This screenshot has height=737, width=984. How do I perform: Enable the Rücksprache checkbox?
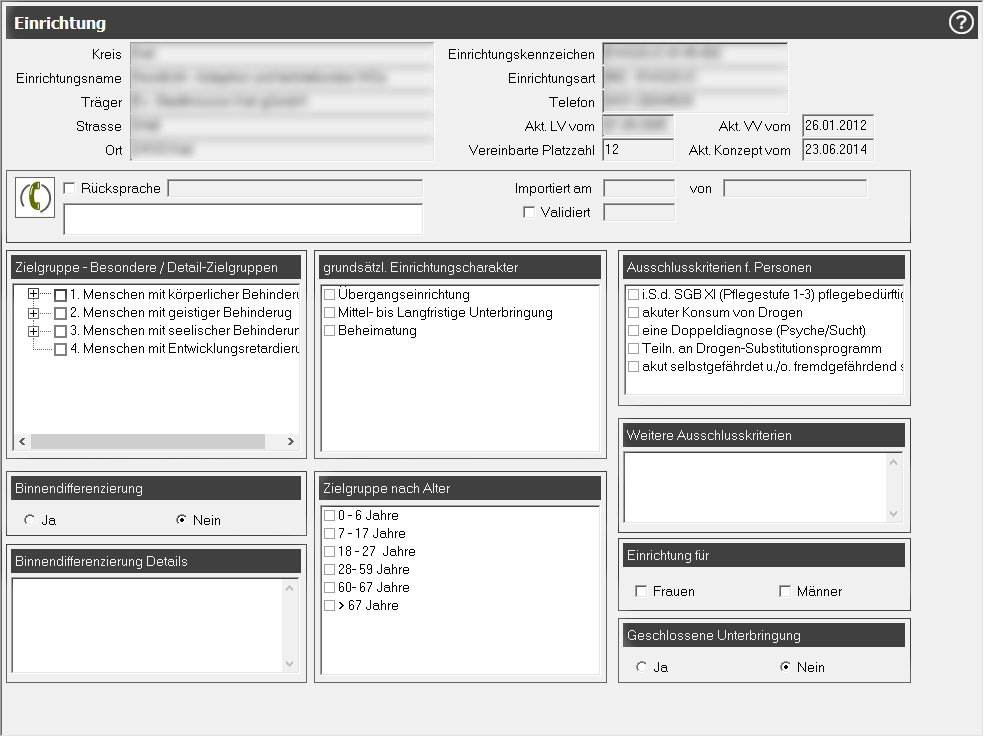[x=69, y=188]
